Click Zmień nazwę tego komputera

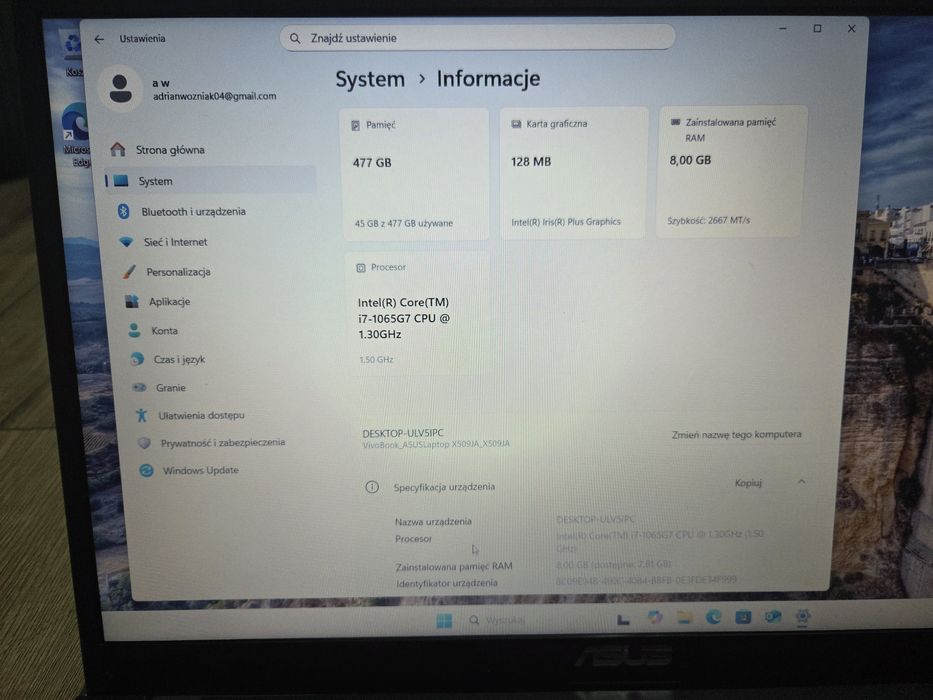coord(737,435)
